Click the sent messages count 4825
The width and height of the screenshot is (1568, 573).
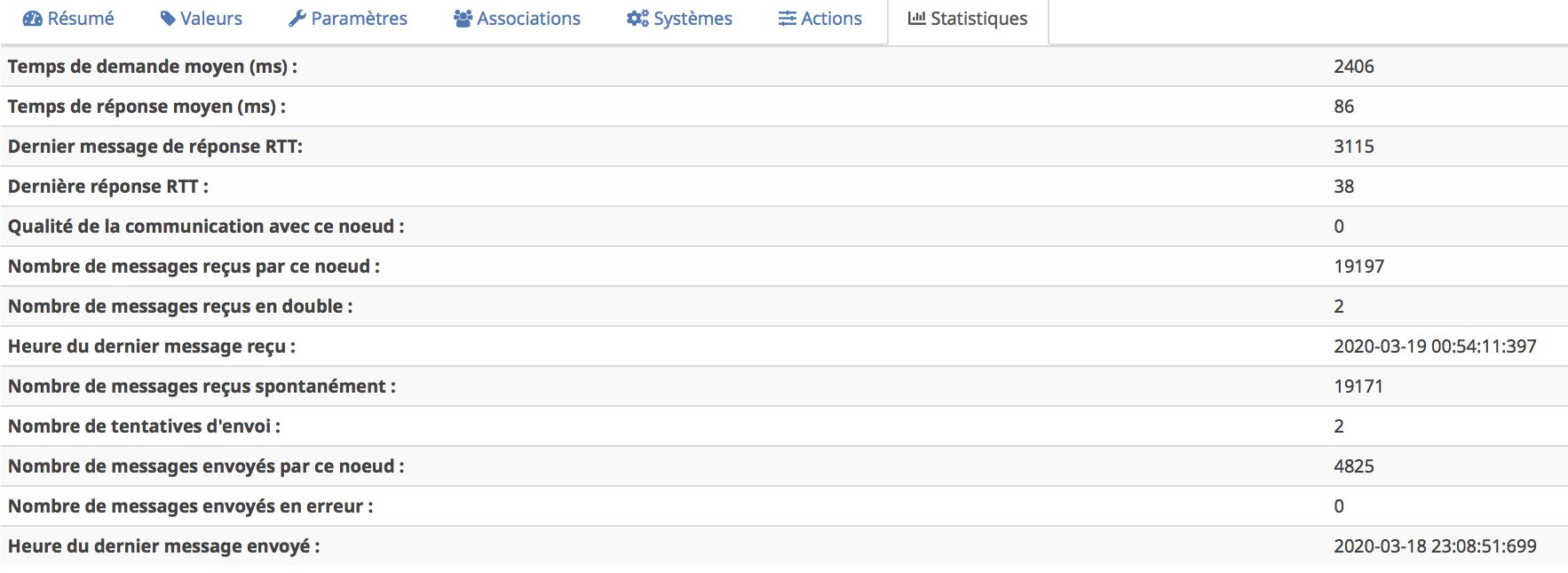click(1353, 466)
